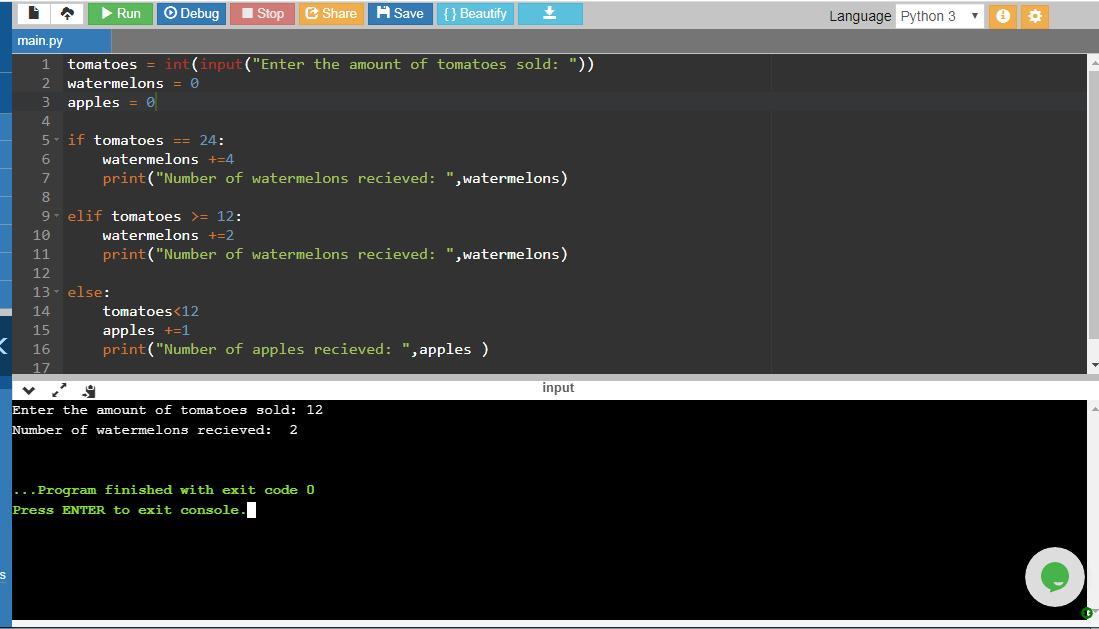Select the input console tab
This screenshot has height=629, width=1099.
[x=558, y=388]
